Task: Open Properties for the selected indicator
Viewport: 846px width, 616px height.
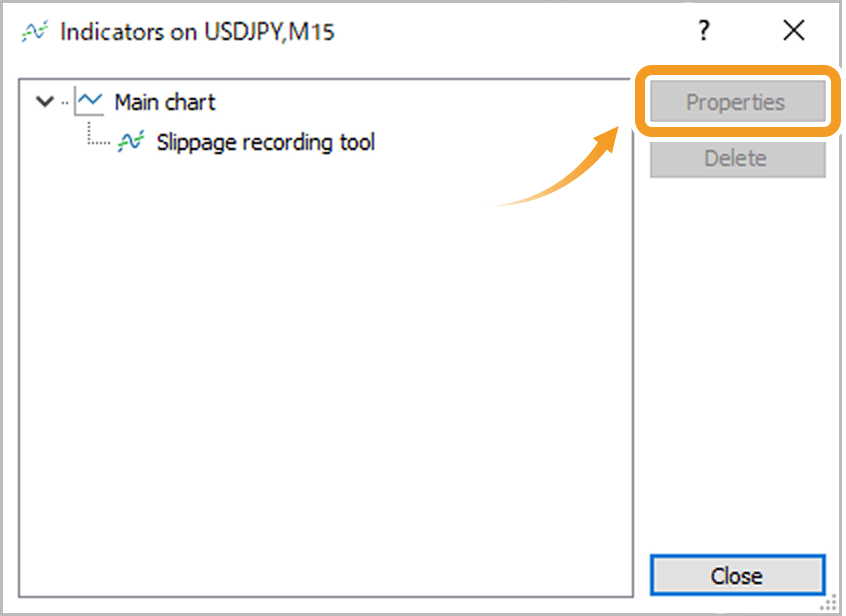Action: [x=736, y=102]
